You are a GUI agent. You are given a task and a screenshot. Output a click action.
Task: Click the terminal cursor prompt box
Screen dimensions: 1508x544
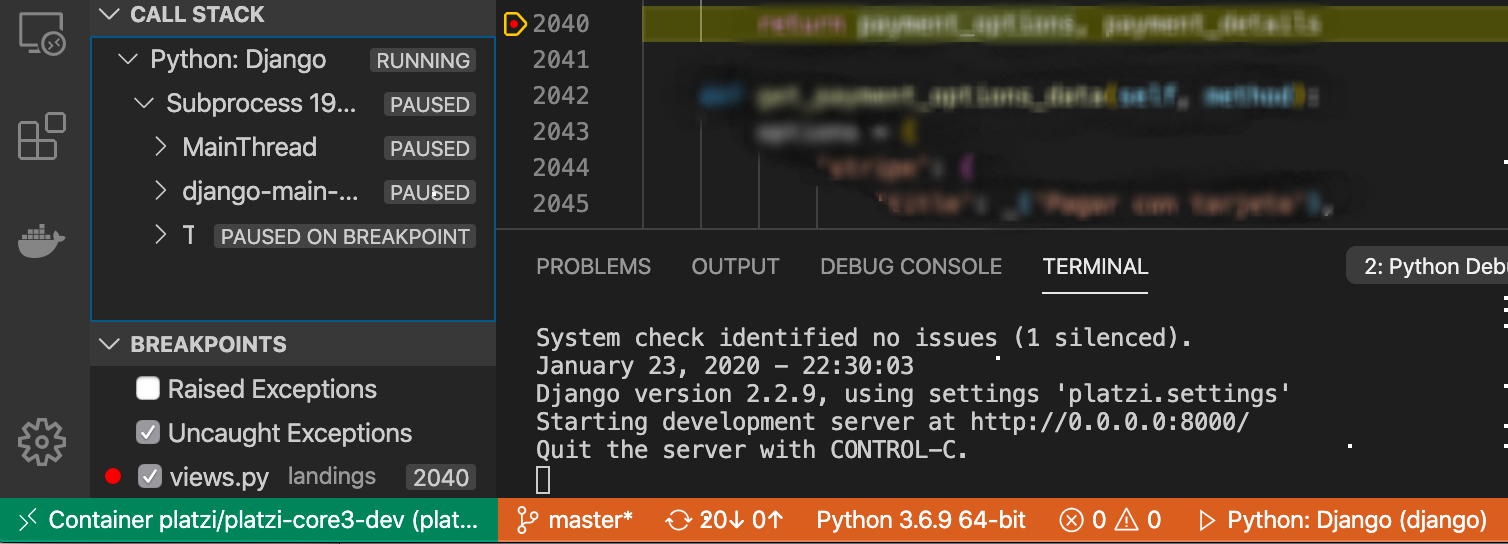click(x=543, y=480)
